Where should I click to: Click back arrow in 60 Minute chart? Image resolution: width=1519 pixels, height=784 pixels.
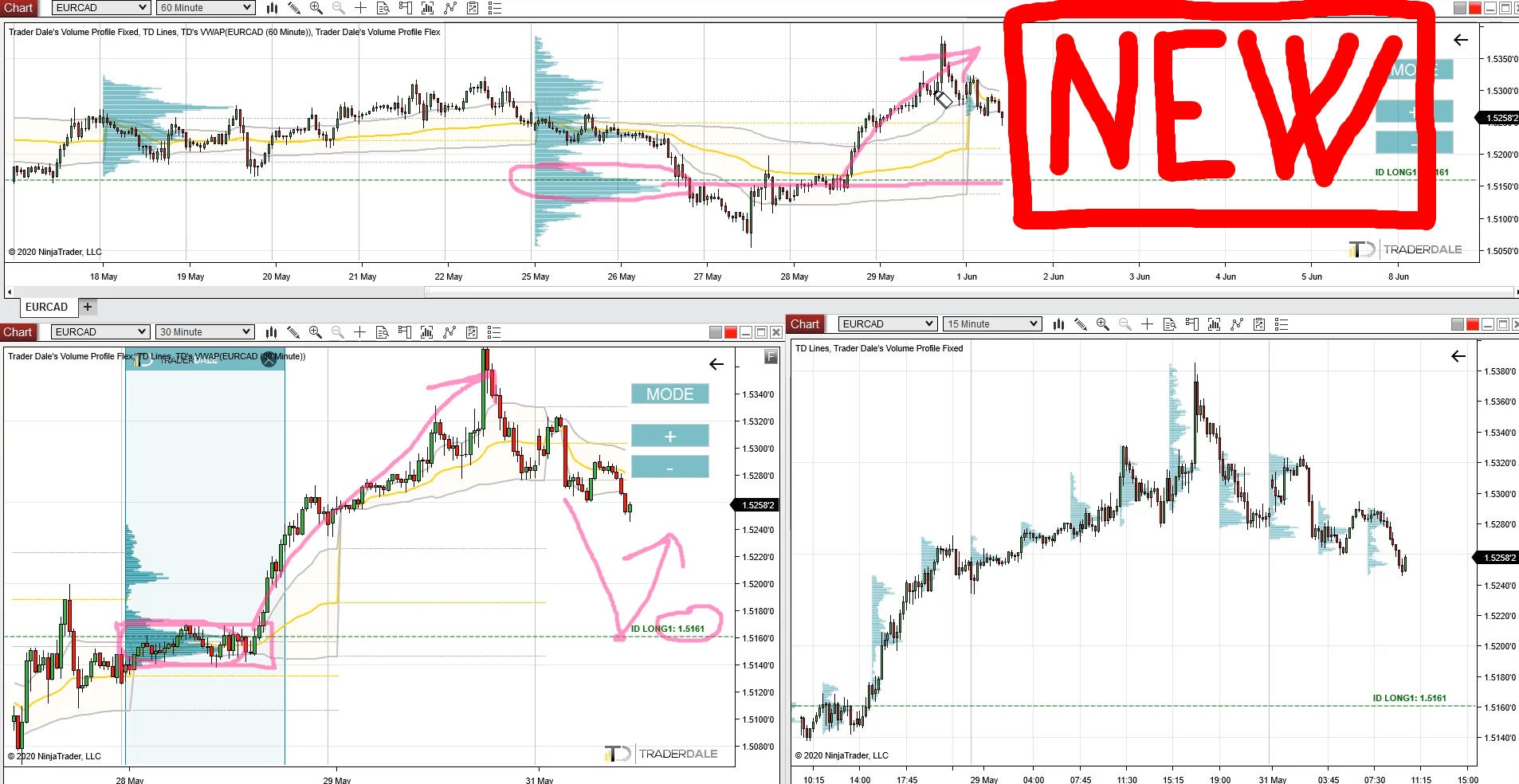tap(1461, 40)
